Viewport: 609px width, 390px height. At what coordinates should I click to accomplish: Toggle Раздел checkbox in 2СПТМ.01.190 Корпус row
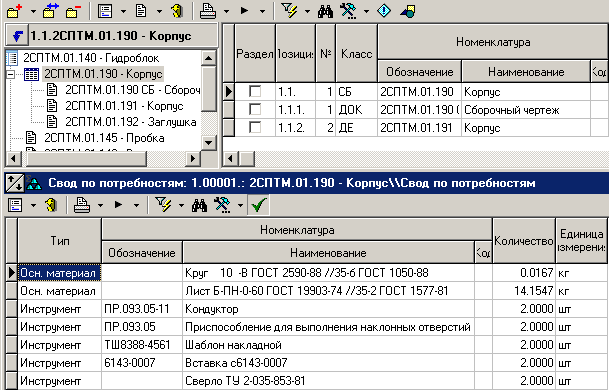click(x=255, y=92)
